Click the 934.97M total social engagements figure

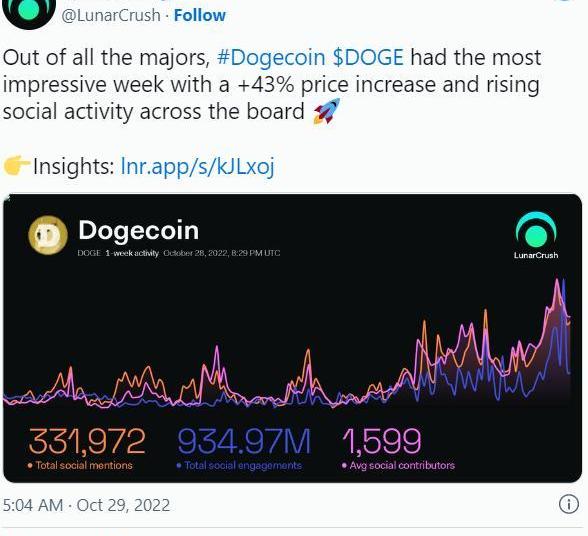tap(244, 441)
